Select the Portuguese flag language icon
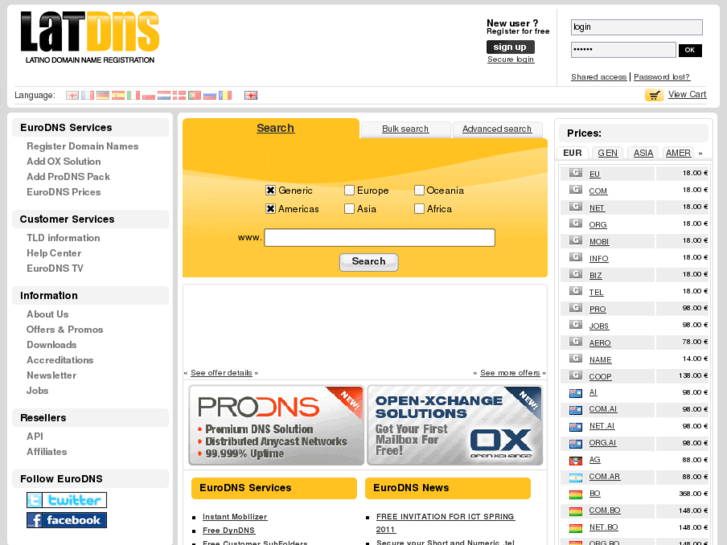 pyautogui.click(x=194, y=95)
